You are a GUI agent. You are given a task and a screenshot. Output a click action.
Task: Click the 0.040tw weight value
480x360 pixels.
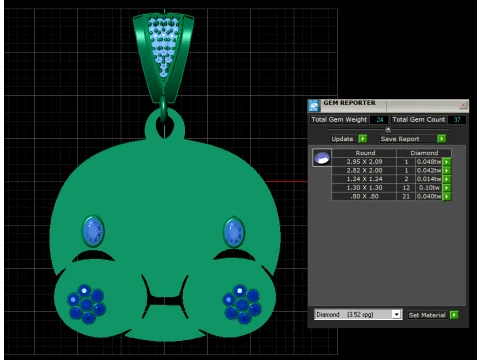coord(429,196)
